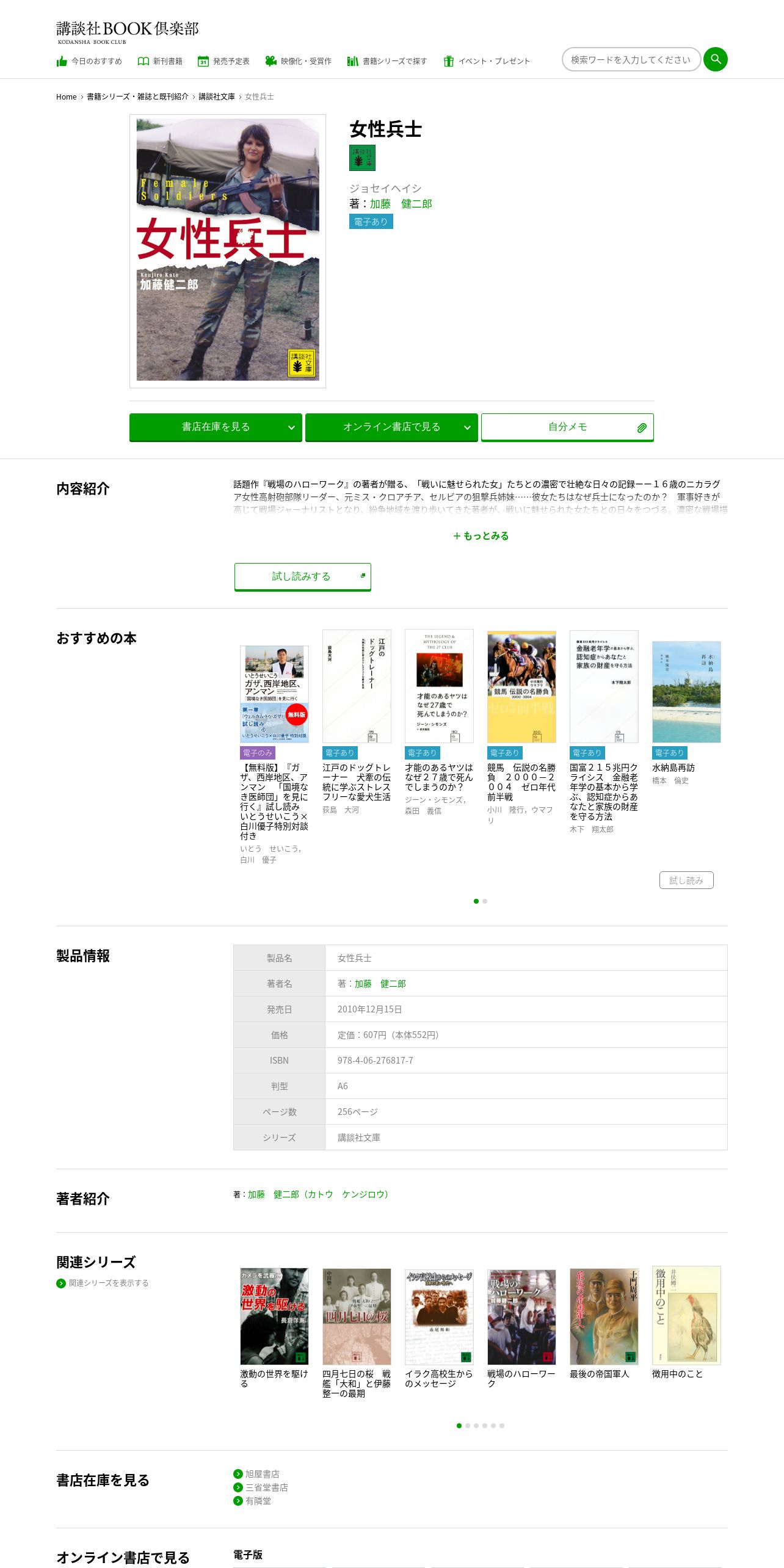This screenshot has height=1568, width=784.
Task: Open 激動の世界を駆ける book cover
Action: point(274,1316)
